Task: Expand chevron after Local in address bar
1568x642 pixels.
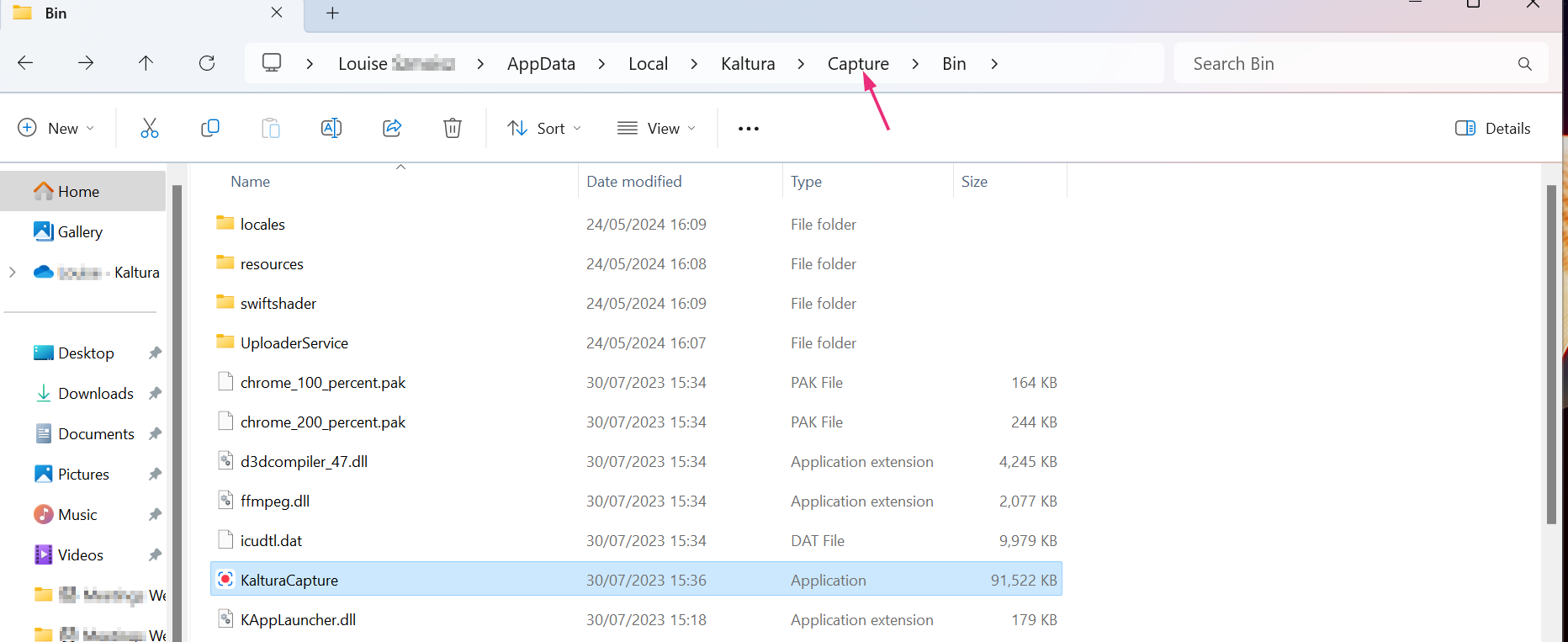Action: click(x=694, y=64)
